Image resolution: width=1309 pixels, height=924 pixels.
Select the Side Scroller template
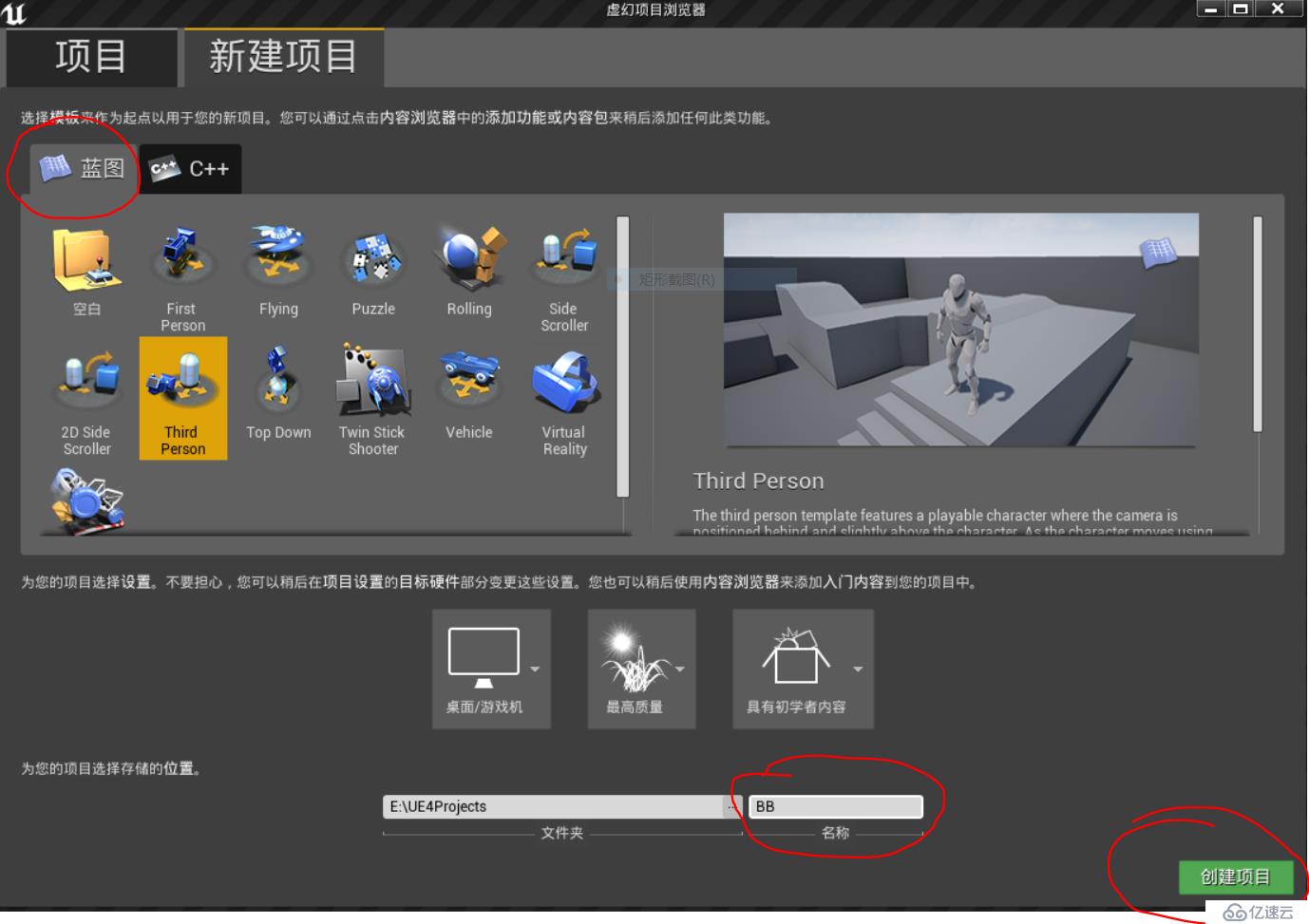564,276
